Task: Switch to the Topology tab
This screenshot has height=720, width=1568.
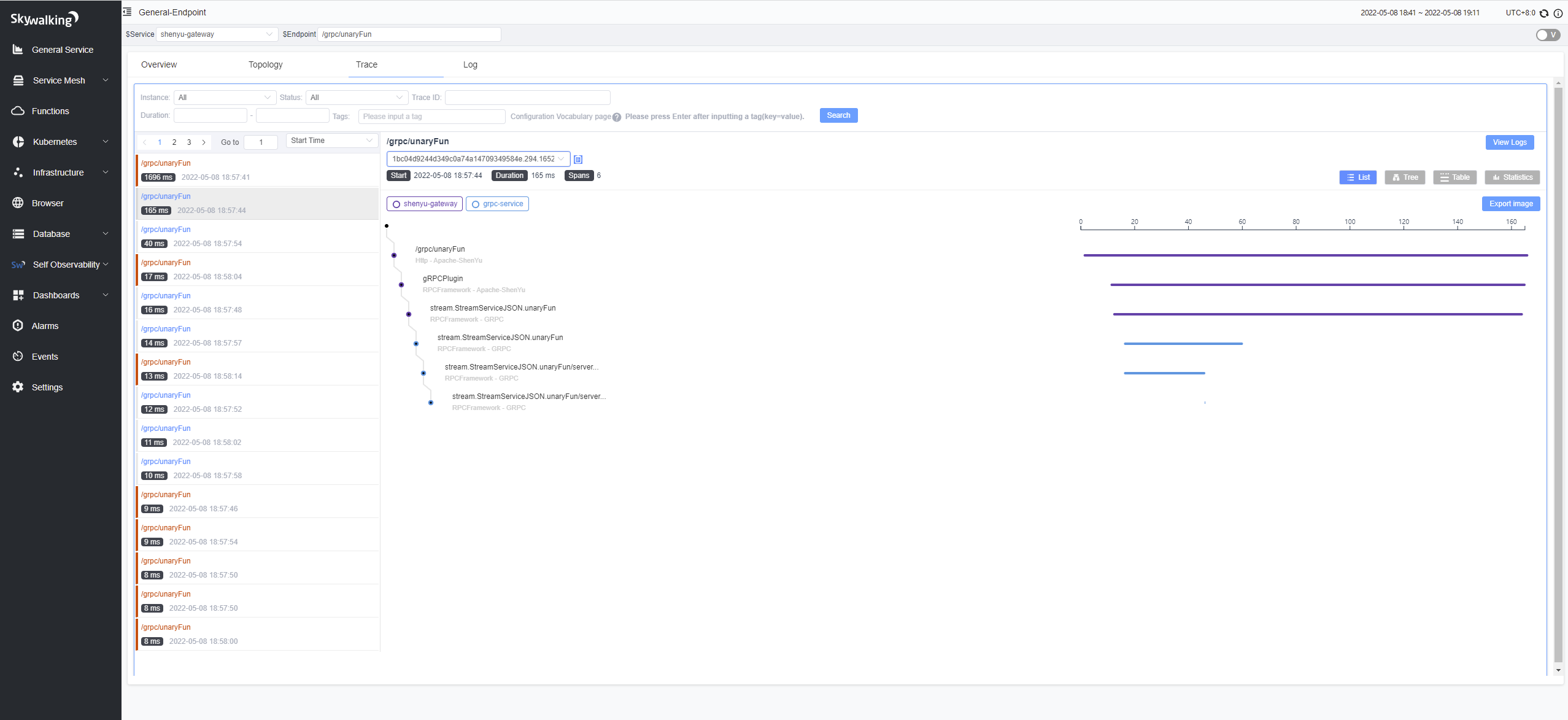Action: [x=265, y=64]
